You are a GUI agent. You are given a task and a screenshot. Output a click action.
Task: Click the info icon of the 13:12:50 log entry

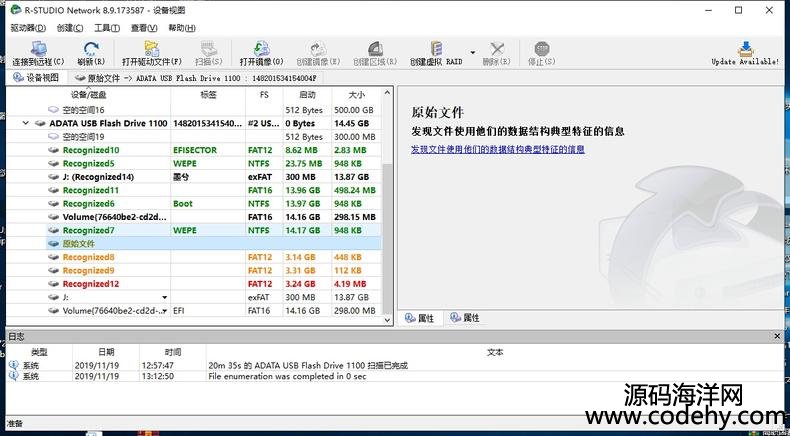(x=14, y=377)
